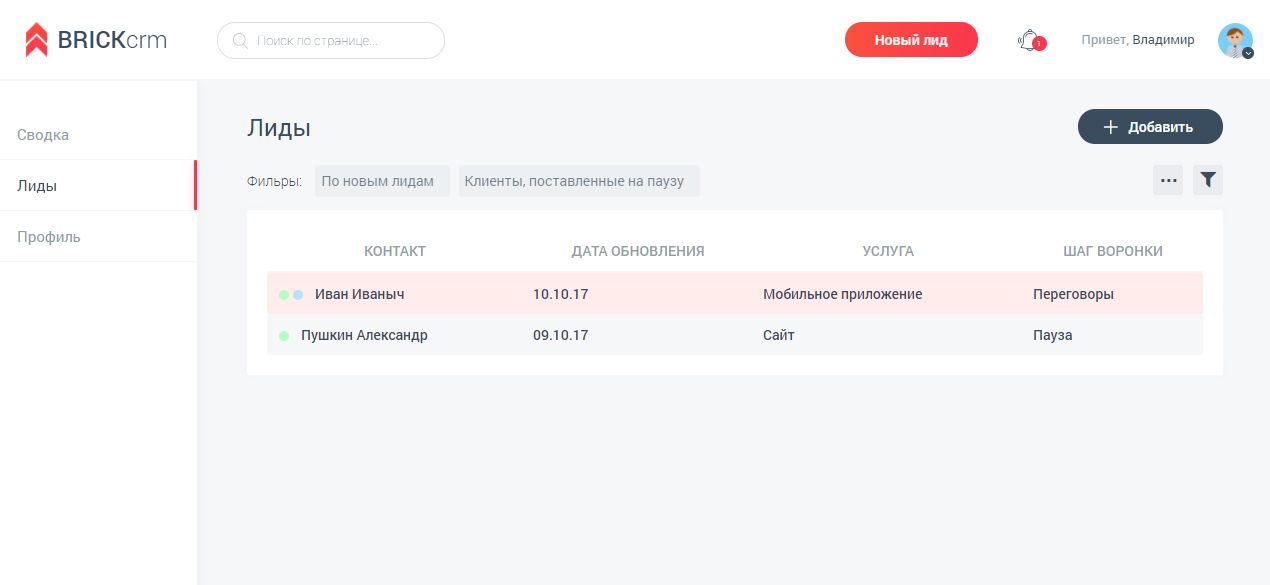The height and width of the screenshot is (585, 1270).
Task: Open the notifications bell
Action: pos(1028,40)
